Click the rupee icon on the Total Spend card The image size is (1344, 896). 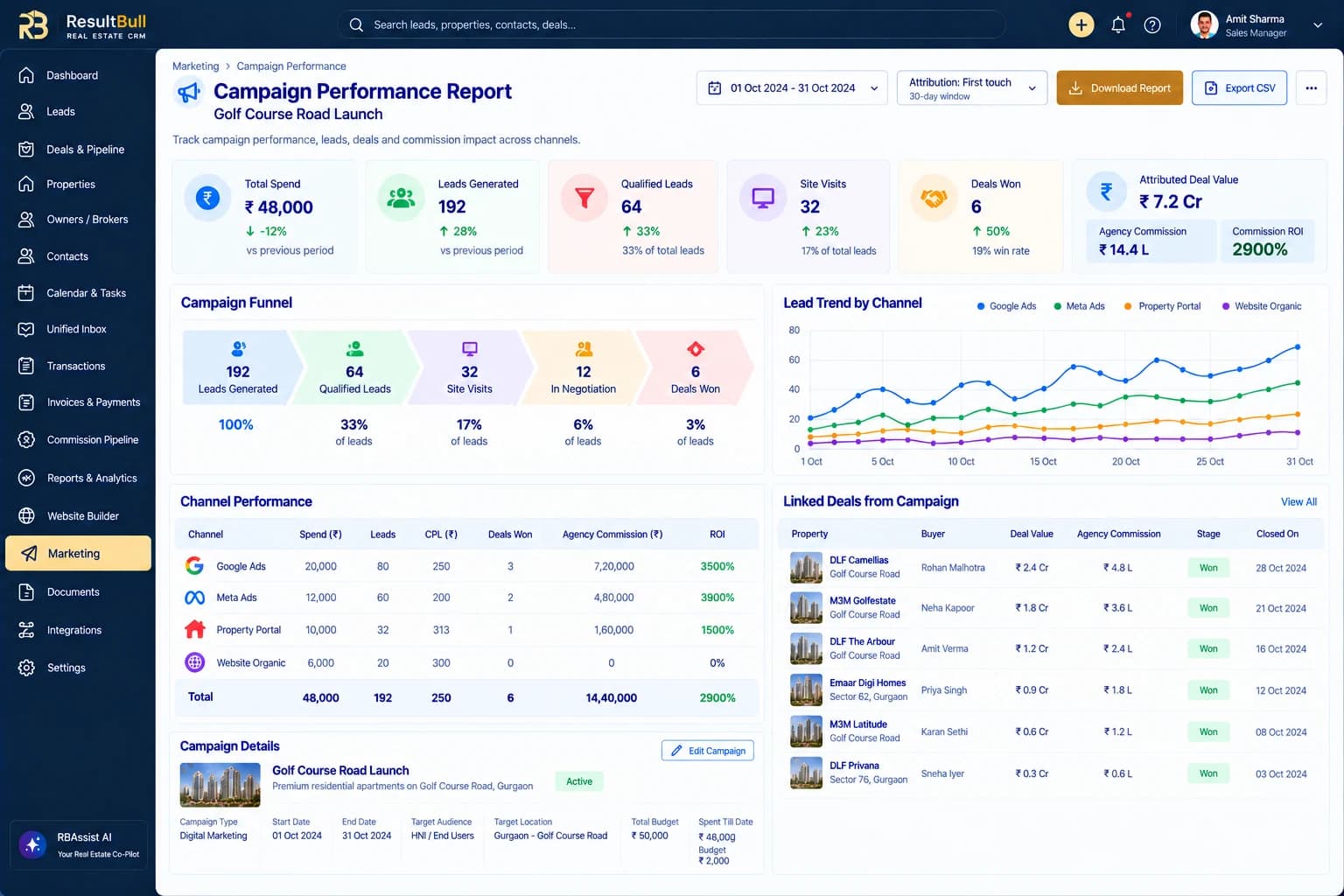click(x=207, y=198)
